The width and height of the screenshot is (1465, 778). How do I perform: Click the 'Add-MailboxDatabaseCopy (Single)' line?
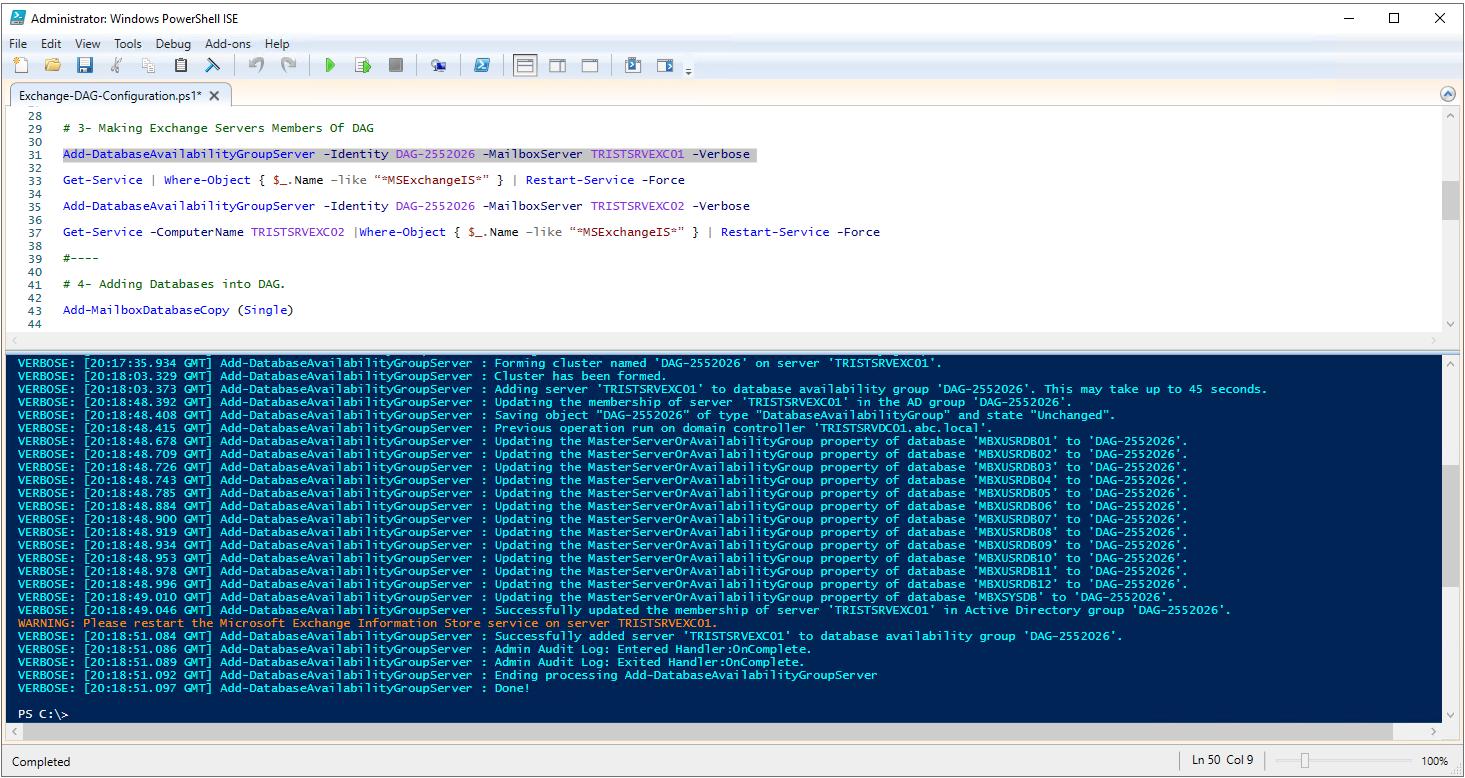click(178, 310)
